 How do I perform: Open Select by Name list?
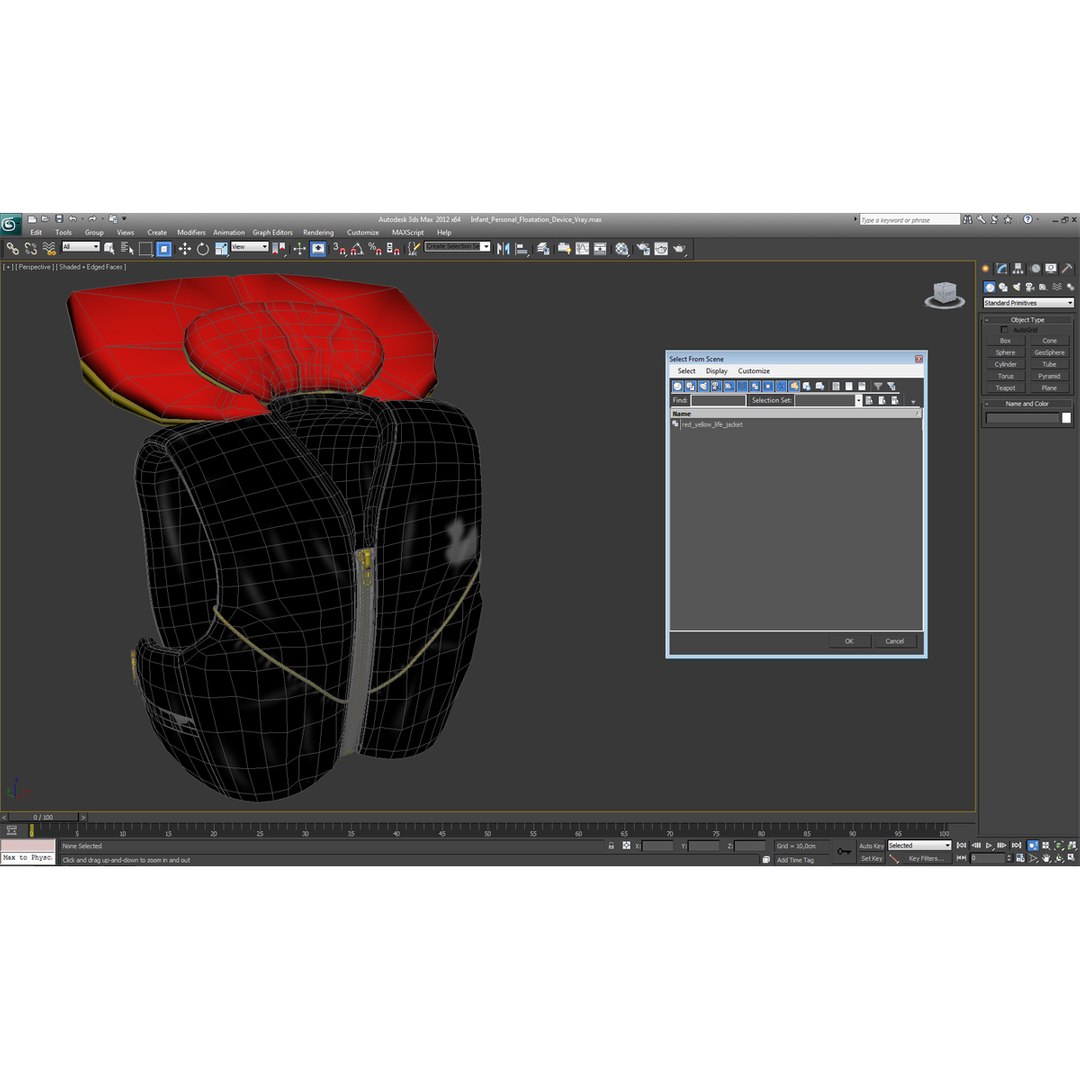click(127, 249)
